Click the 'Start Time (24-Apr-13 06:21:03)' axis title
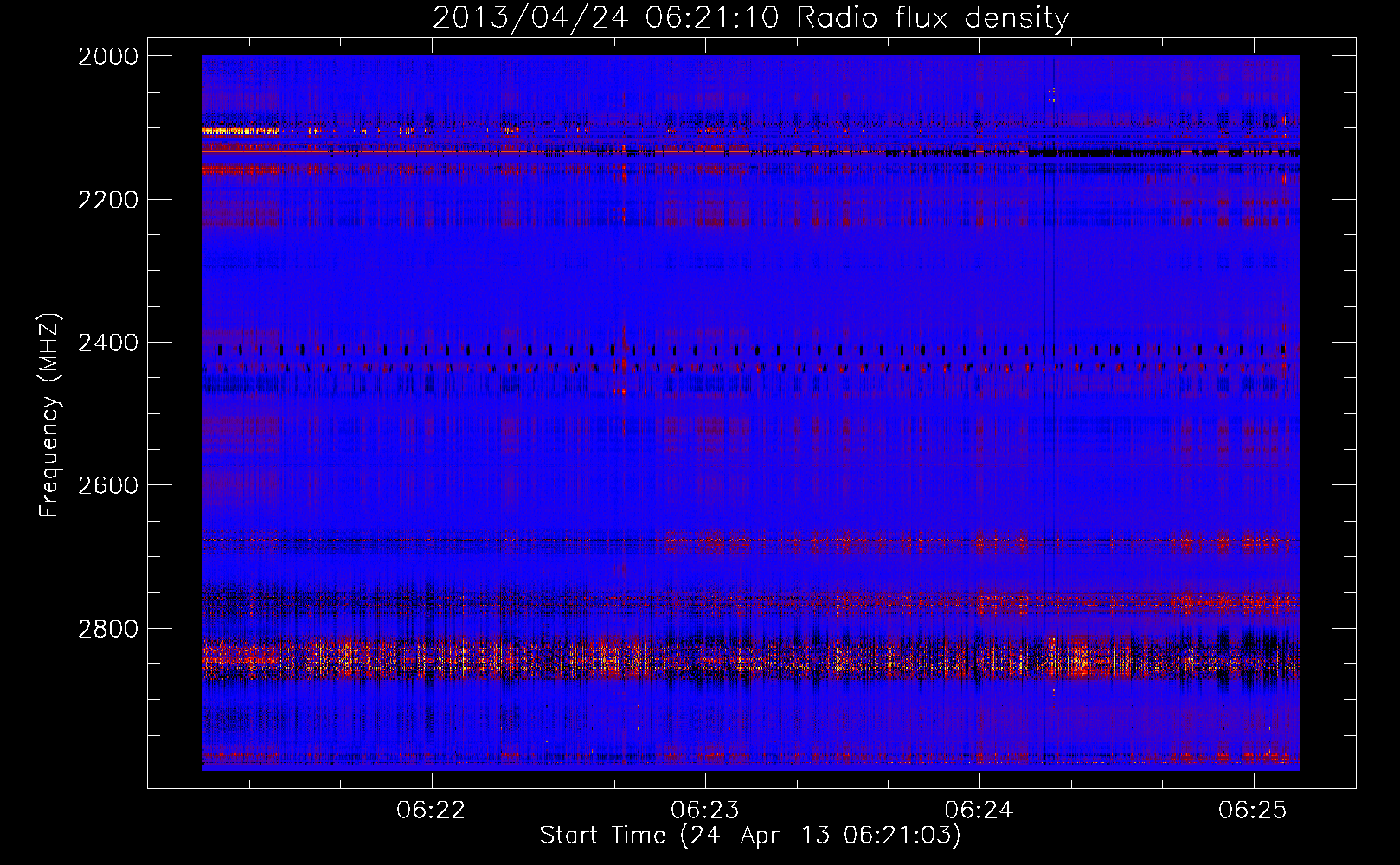This screenshot has height=865, width=1400. coord(750,836)
